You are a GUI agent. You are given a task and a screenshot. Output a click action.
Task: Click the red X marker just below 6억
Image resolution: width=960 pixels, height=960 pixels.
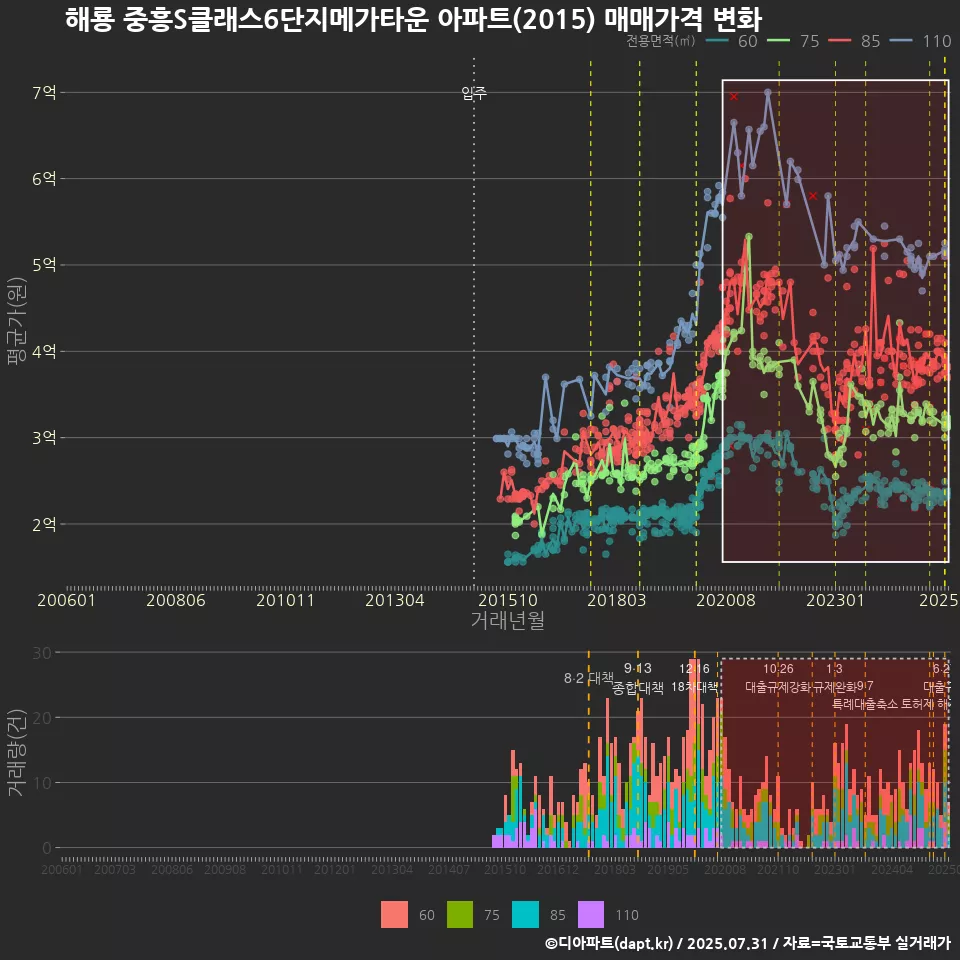[x=812, y=196]
